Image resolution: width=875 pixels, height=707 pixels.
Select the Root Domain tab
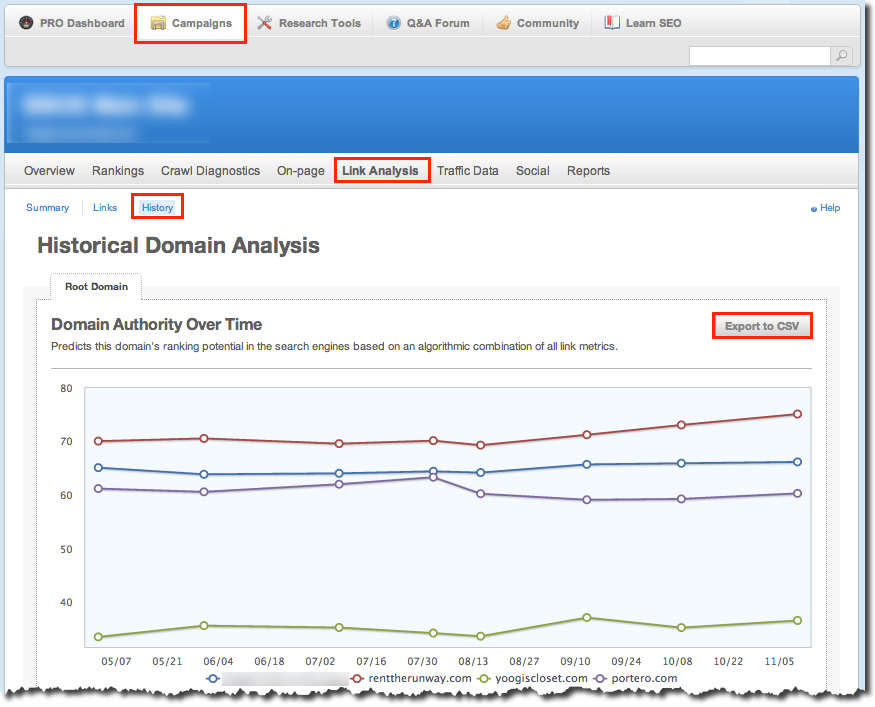[x=96, y=287]
